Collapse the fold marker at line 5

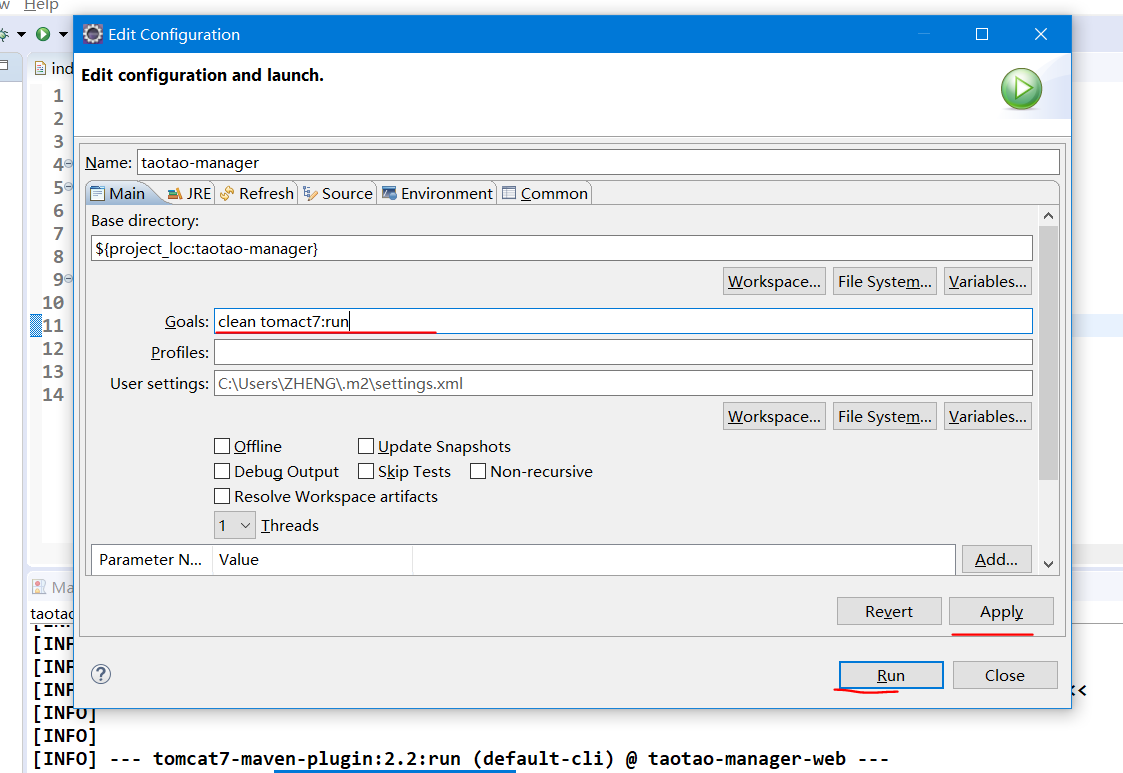tap(68, 186)
